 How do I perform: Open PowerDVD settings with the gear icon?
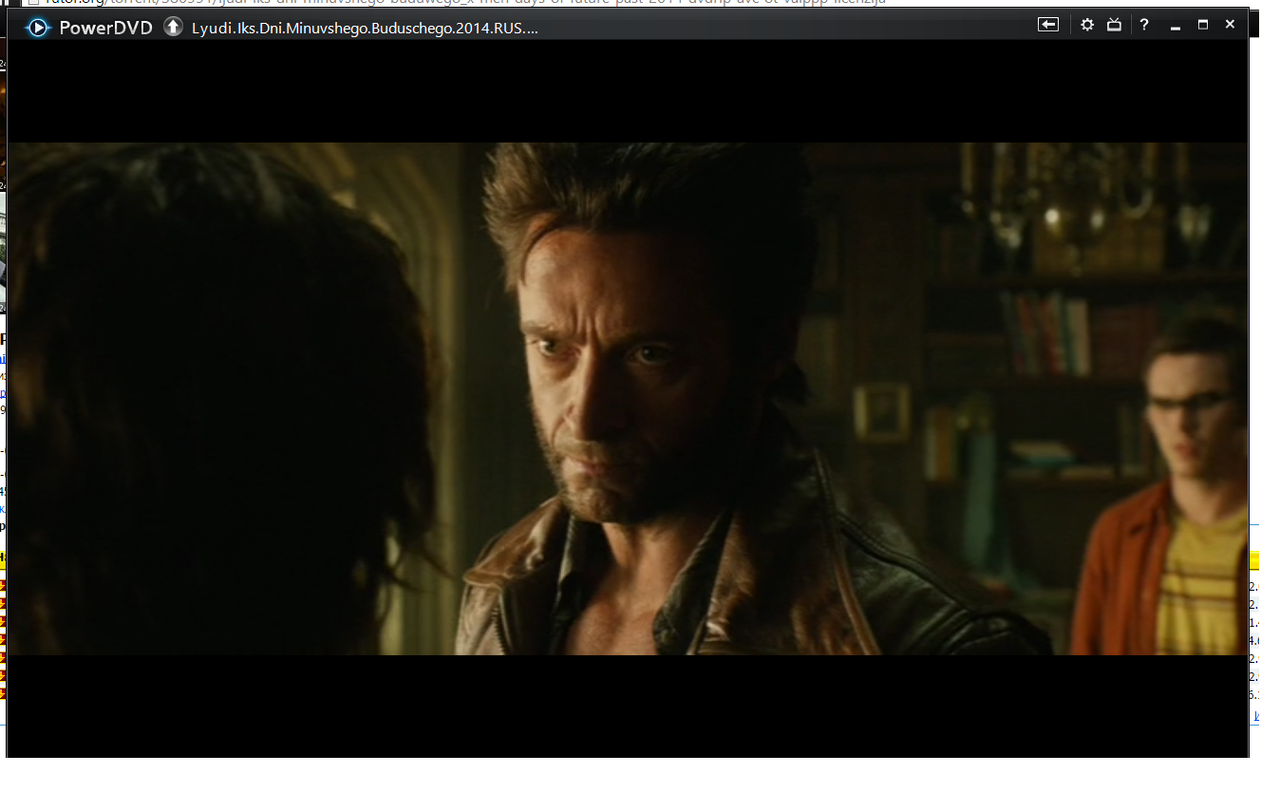point(1087,25)
